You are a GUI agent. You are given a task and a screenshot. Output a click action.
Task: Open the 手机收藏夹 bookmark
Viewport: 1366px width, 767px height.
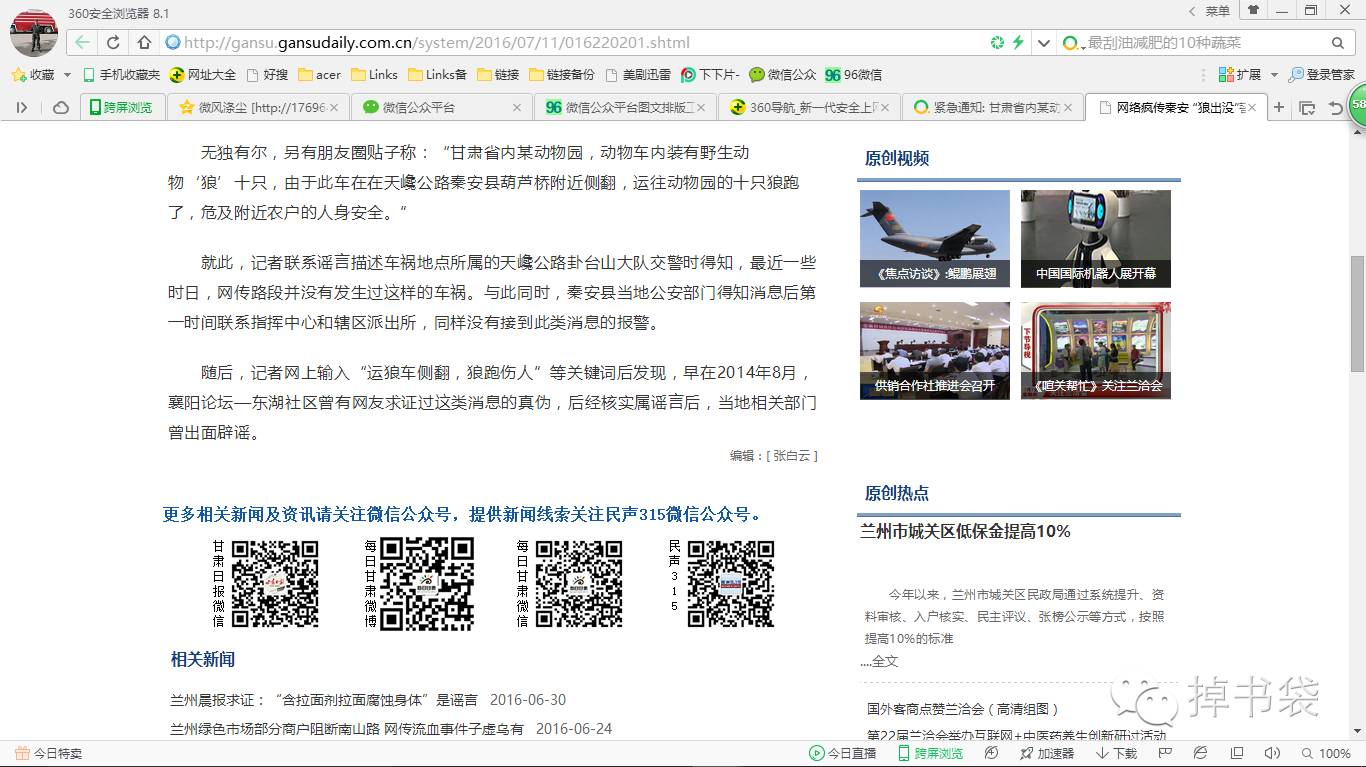(121, 75)
